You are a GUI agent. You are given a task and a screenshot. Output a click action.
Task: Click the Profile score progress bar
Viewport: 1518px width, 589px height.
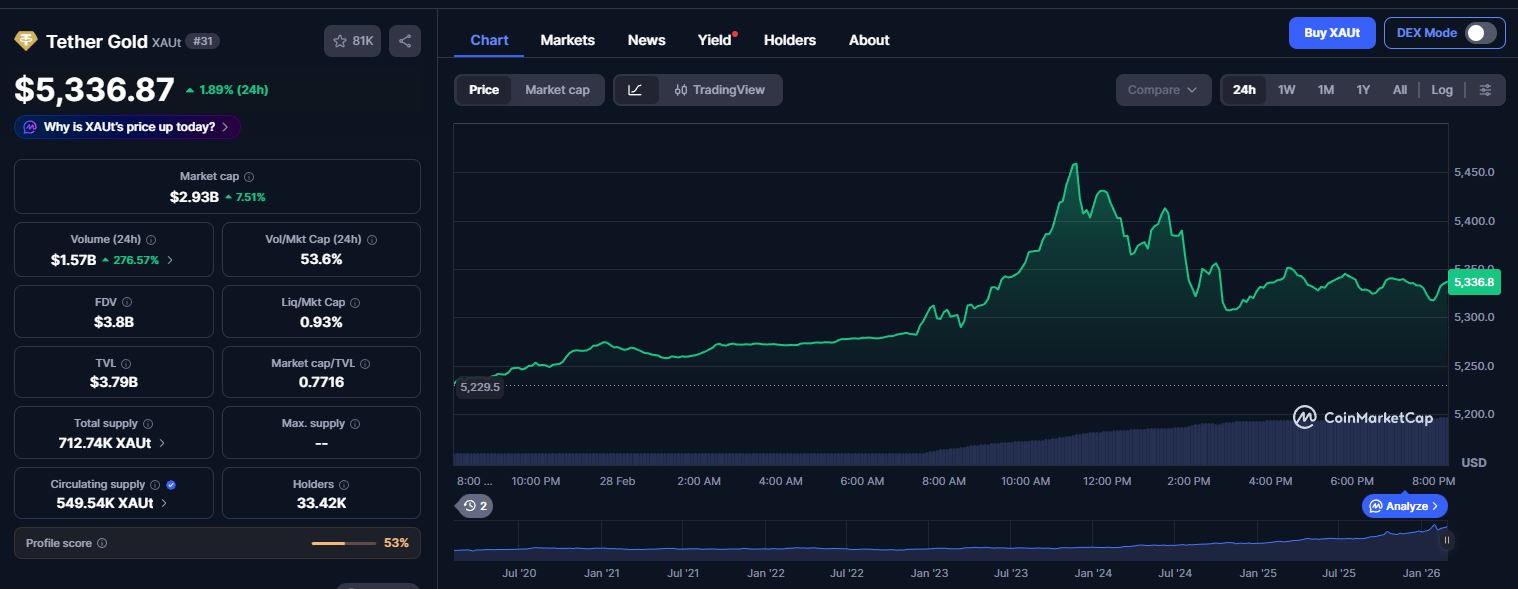click(343, 543)
